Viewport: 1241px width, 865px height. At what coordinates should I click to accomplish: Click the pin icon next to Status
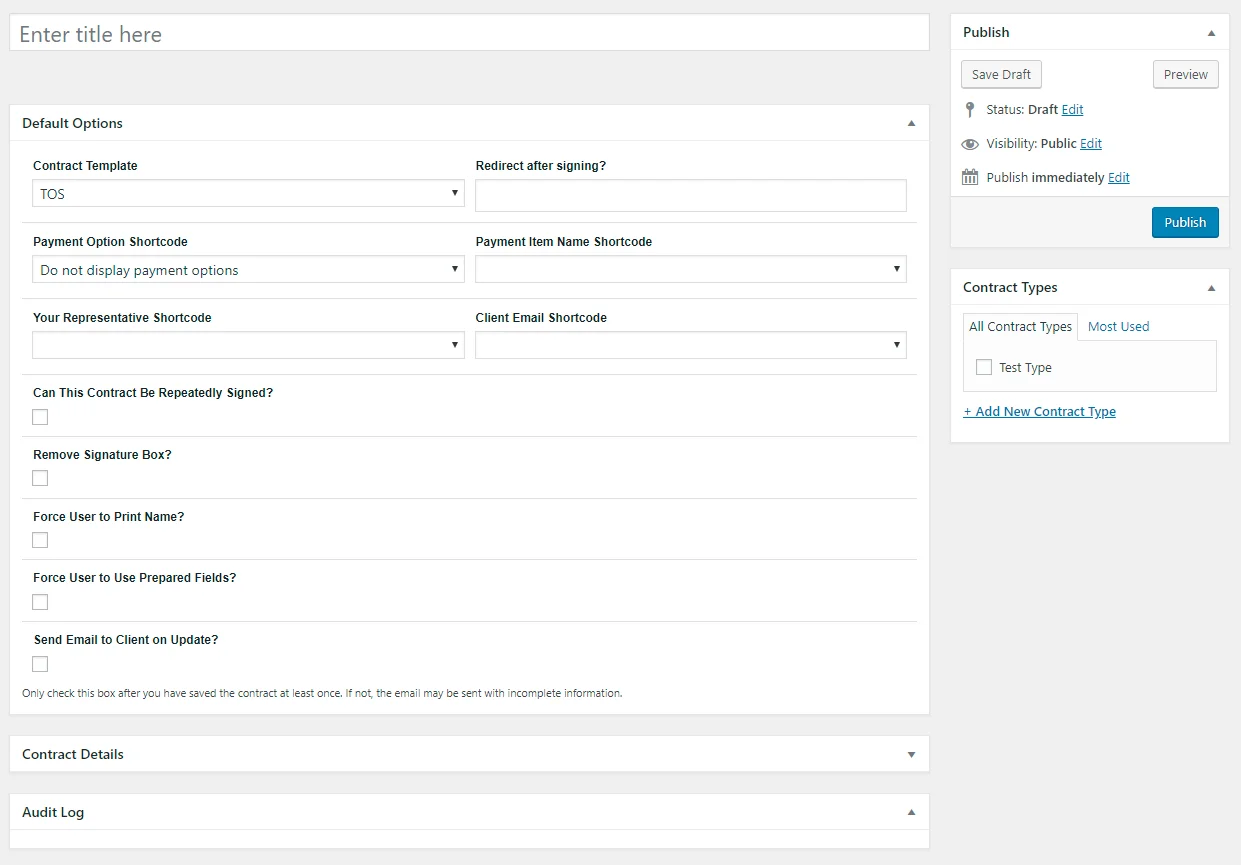970,110
